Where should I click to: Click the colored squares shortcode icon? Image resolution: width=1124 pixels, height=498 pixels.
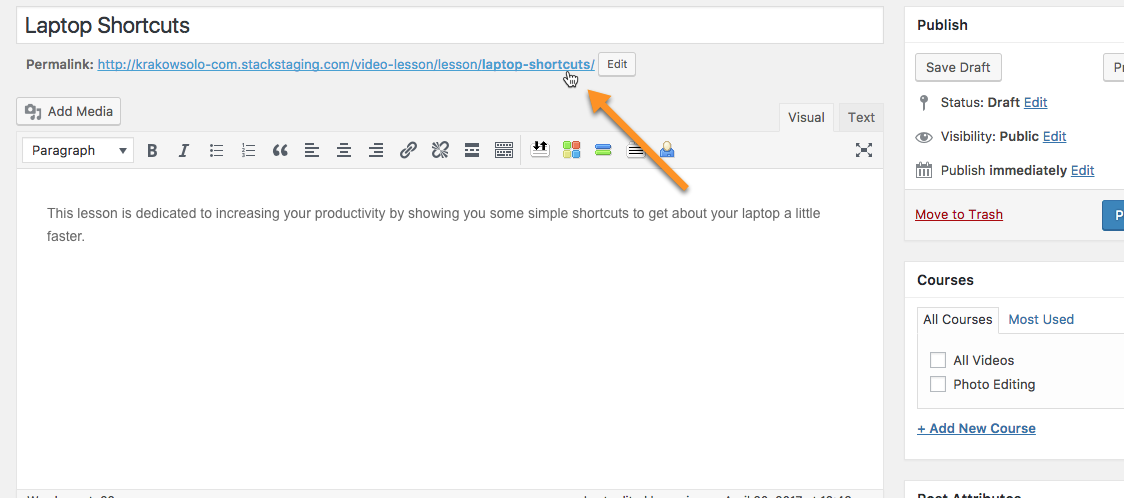pyautogui.click(x=571, y=150)
